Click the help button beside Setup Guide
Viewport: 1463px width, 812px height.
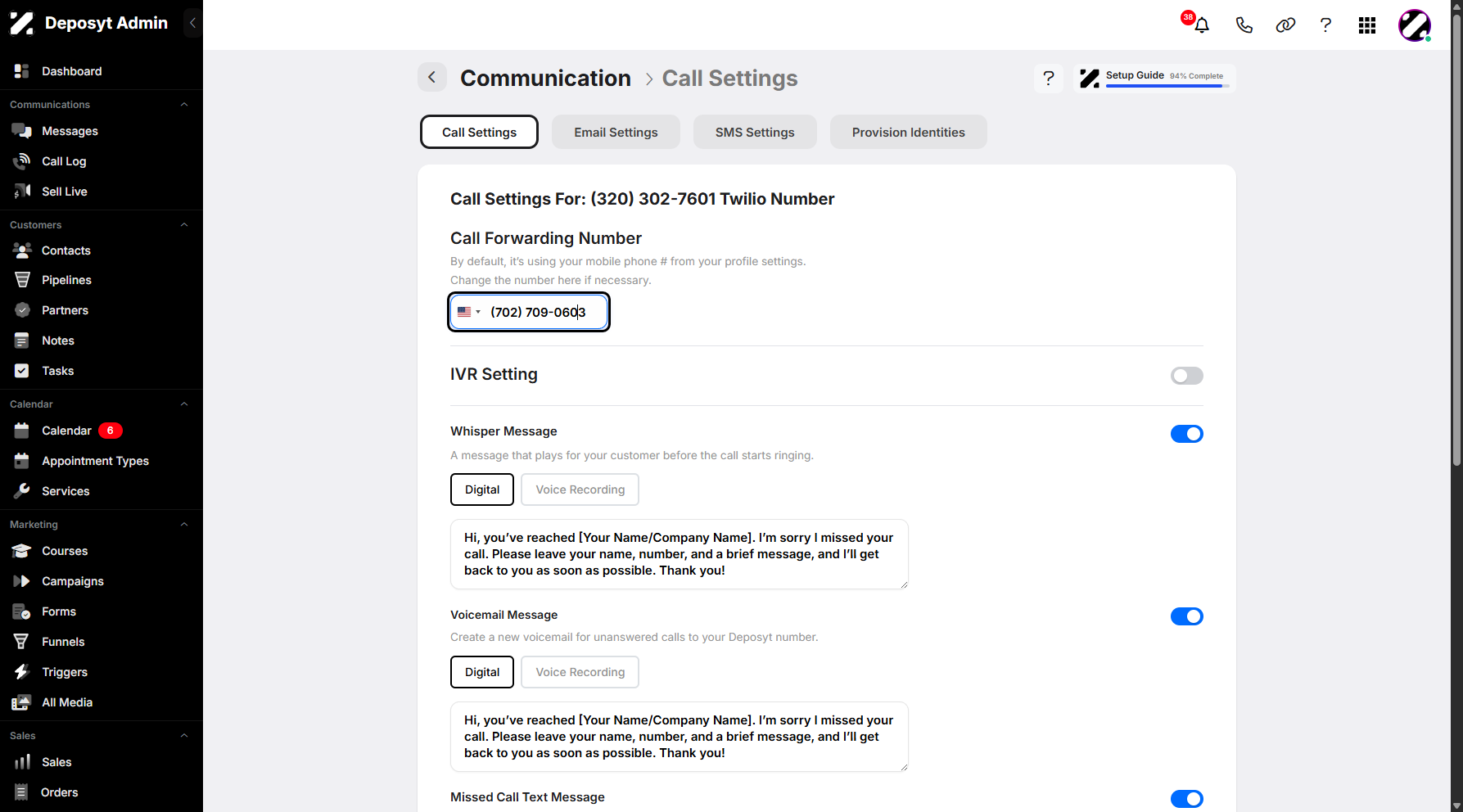1048,79
